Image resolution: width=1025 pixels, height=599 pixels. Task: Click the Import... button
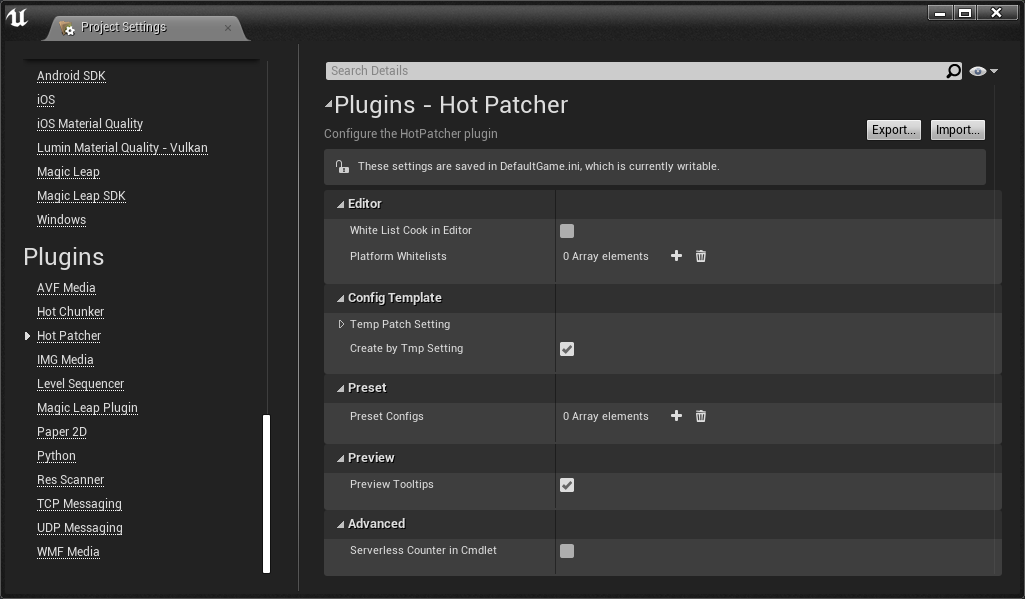pyautogui.click(x=957, y=130)
